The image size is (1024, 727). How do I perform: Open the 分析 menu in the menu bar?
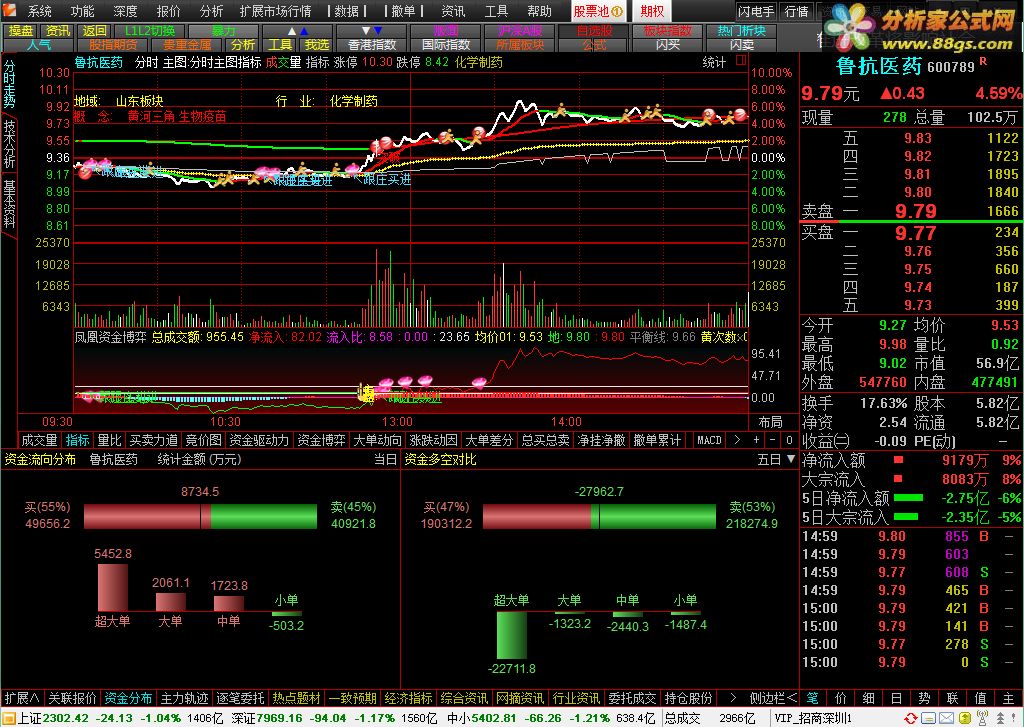pos(212,11)
